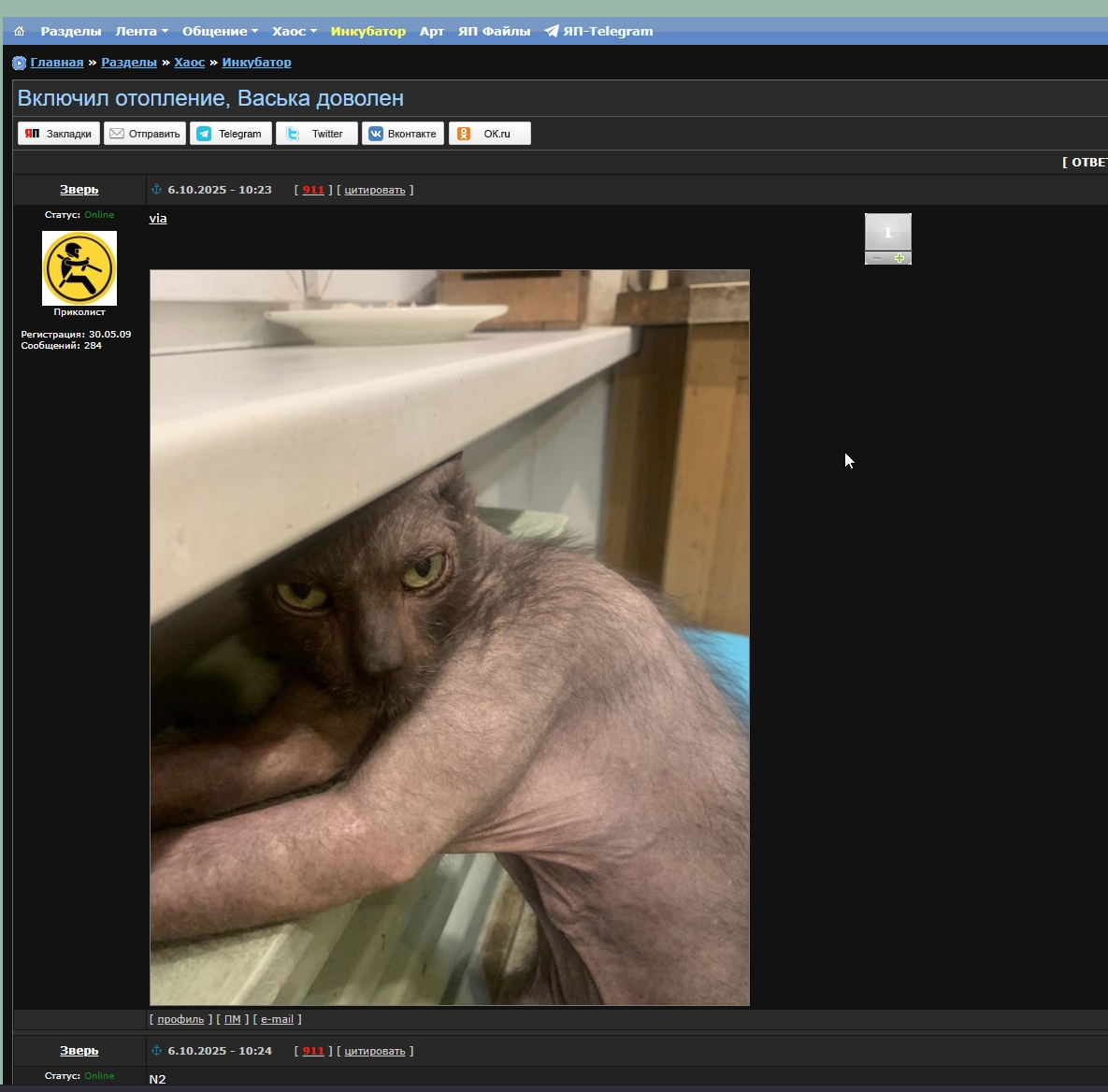
Task: Click цитировать on the first post
Action: click(x=374, y=190)
